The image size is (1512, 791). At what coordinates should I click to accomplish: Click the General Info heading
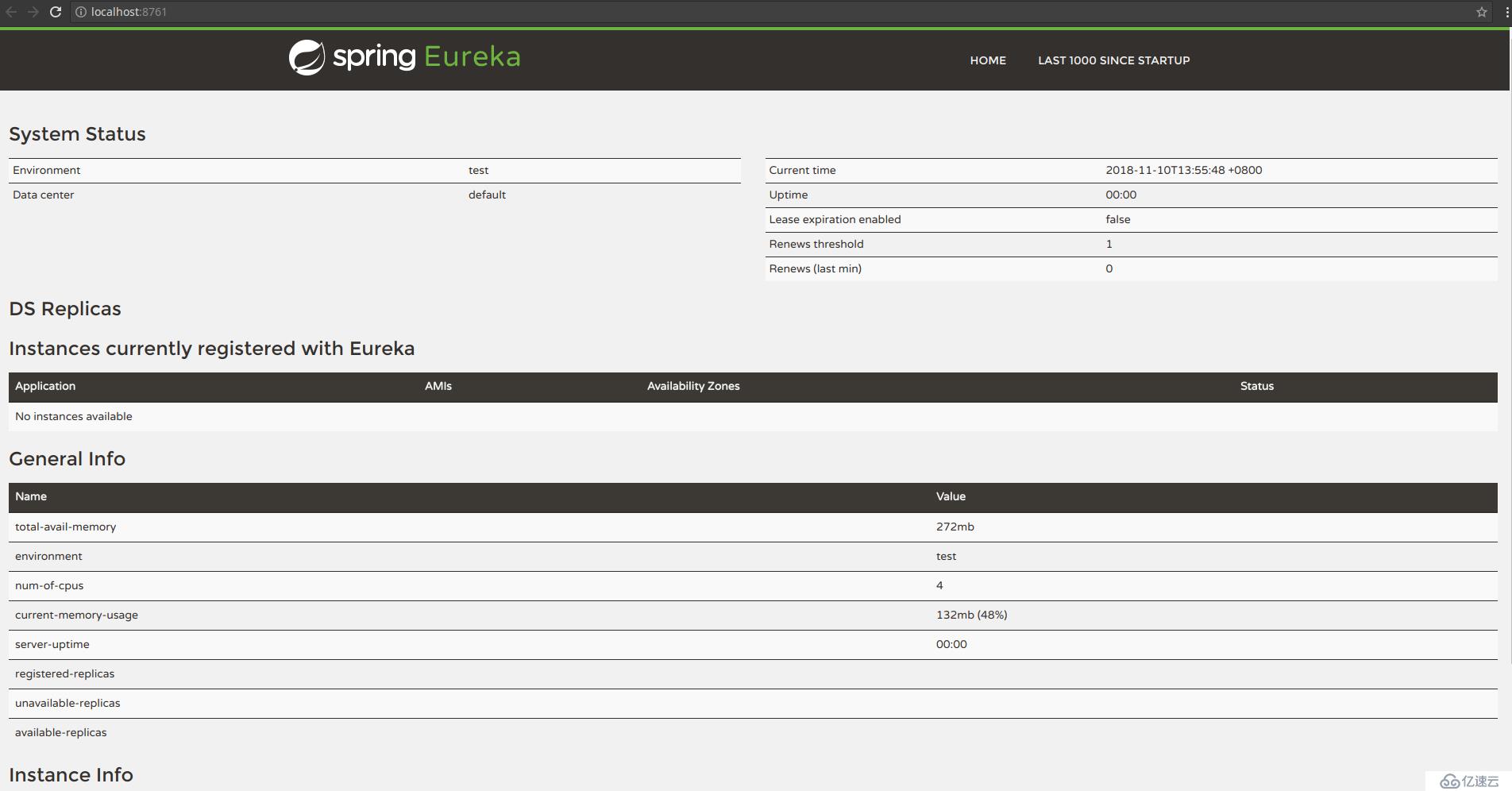pos(67,459)
